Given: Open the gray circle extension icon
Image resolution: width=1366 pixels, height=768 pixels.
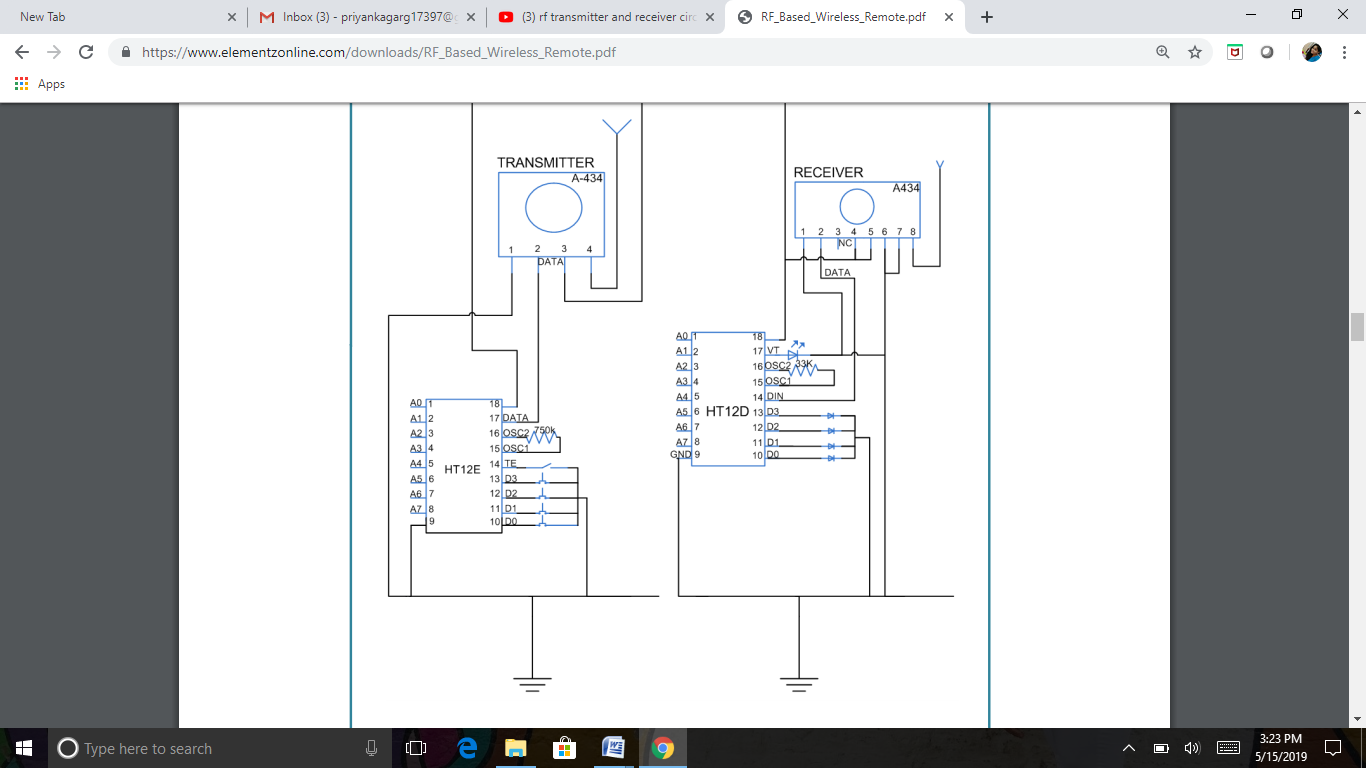Looking at the screenshot, I should point(1267,52).
